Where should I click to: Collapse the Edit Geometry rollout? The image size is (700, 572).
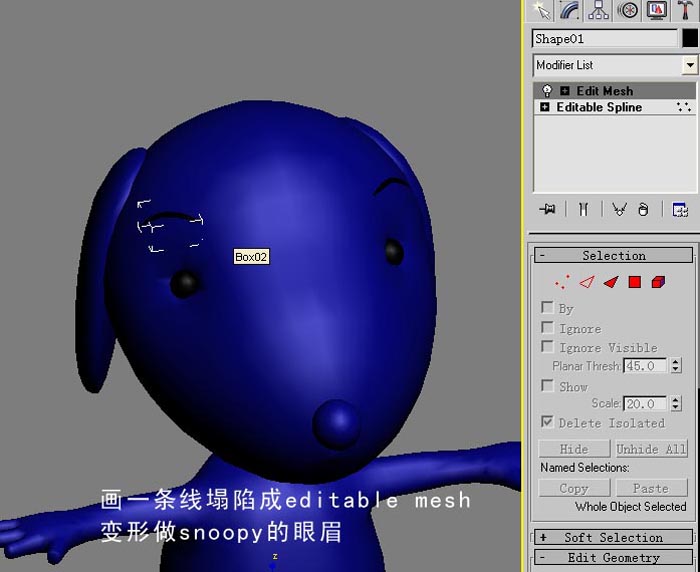pyautogui.click(x=613, y=557)
